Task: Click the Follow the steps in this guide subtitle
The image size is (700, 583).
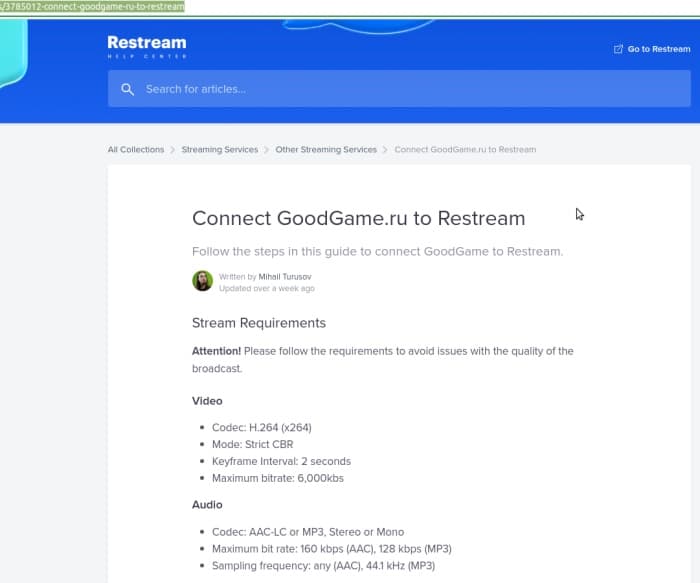Action: 378,252
